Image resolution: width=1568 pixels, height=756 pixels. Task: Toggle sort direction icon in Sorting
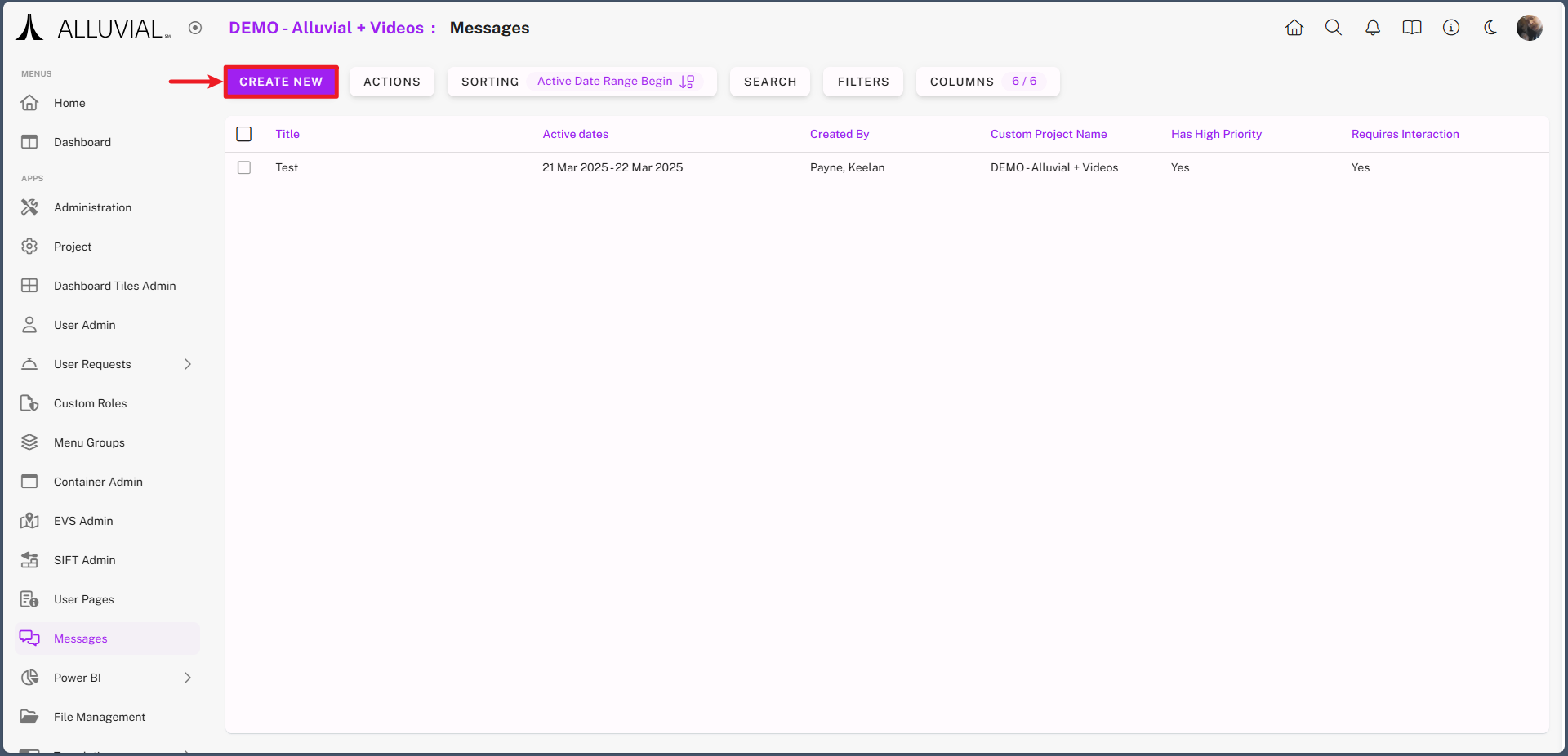click(687, 82)
